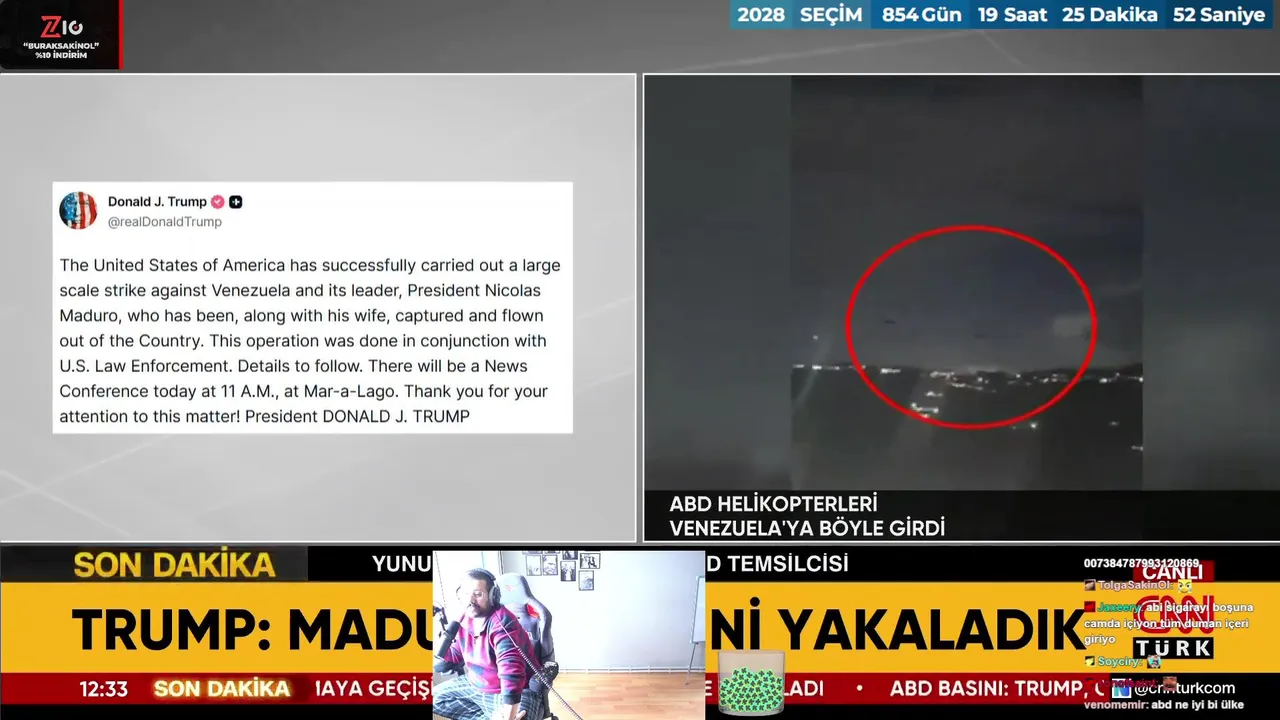Click the black plus badge after the name
The width and height of the screenshot is (1280, 720).
tap(236, 202)
